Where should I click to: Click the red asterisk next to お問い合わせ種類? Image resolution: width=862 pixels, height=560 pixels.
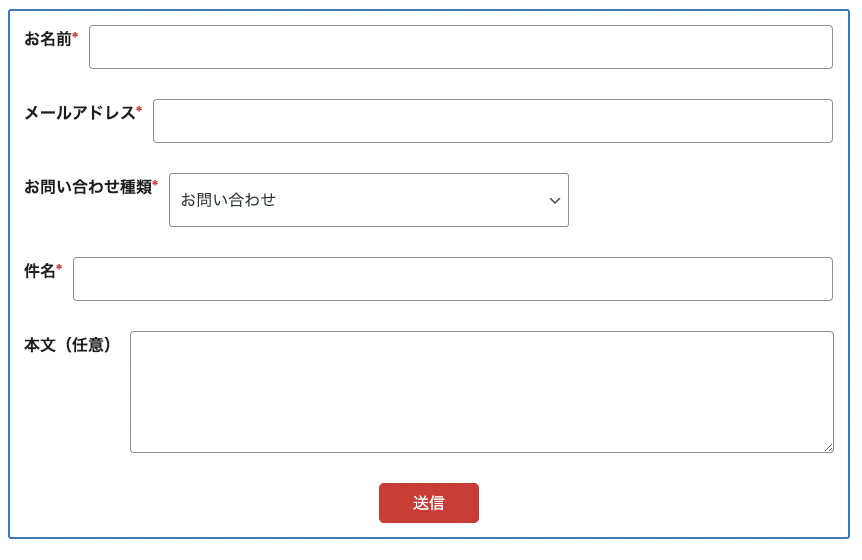(x=155, y=185)
